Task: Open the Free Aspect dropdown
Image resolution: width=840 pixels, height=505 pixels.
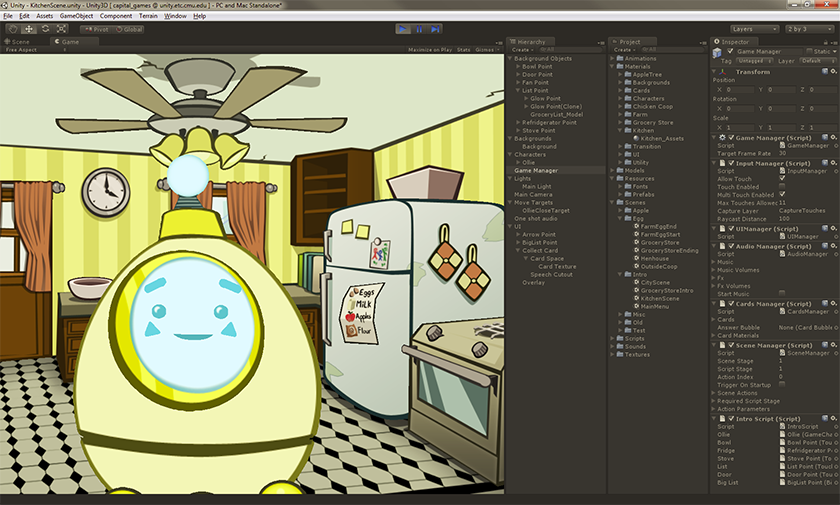Action: pyautogui.click(x=35, y=50)
